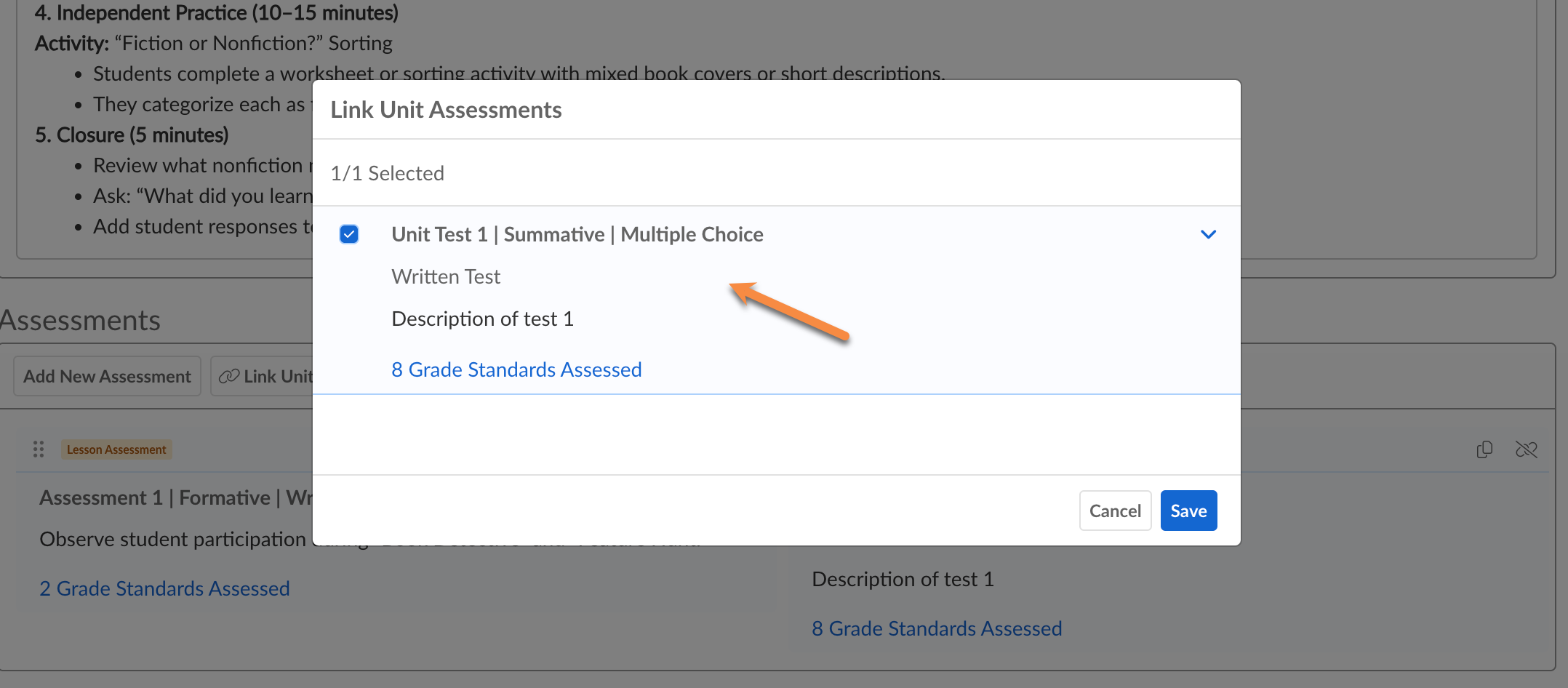Click the Written Test label
The image size is (1568, 688).
(x=446, y=276)
